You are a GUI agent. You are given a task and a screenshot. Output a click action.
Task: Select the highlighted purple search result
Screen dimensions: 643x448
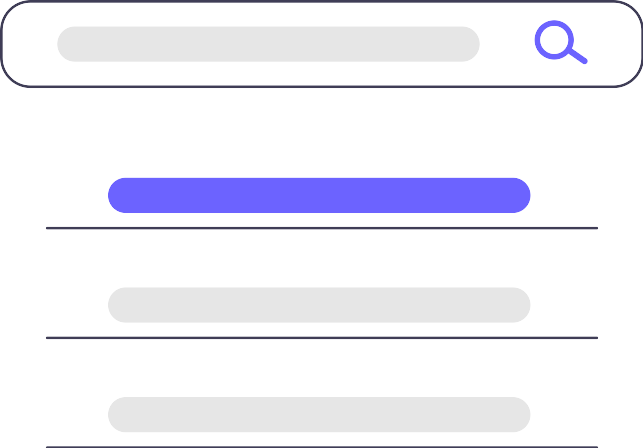(x=318, y=195)
